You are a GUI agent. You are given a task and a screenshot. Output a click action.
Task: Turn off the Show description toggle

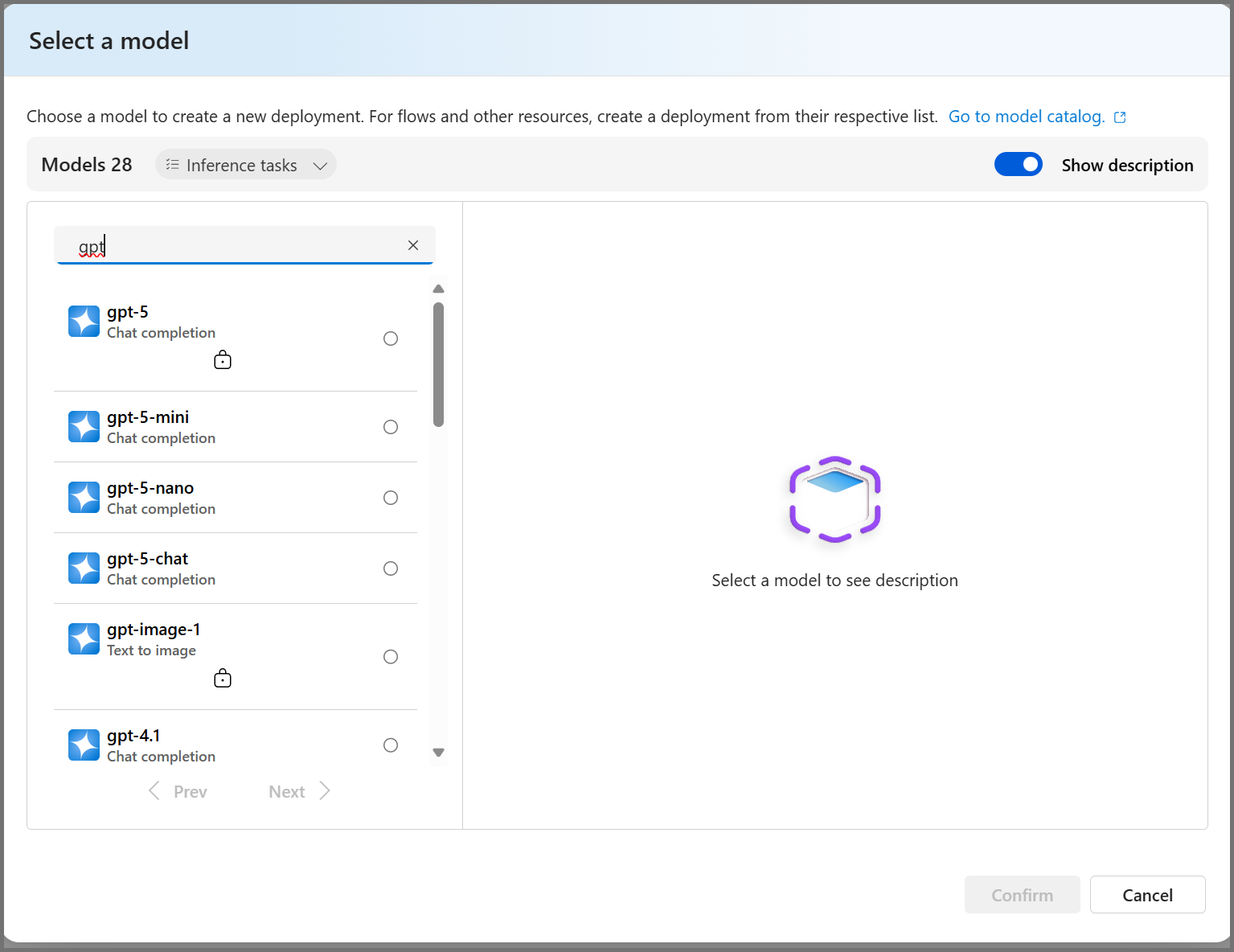[1018, 165]
